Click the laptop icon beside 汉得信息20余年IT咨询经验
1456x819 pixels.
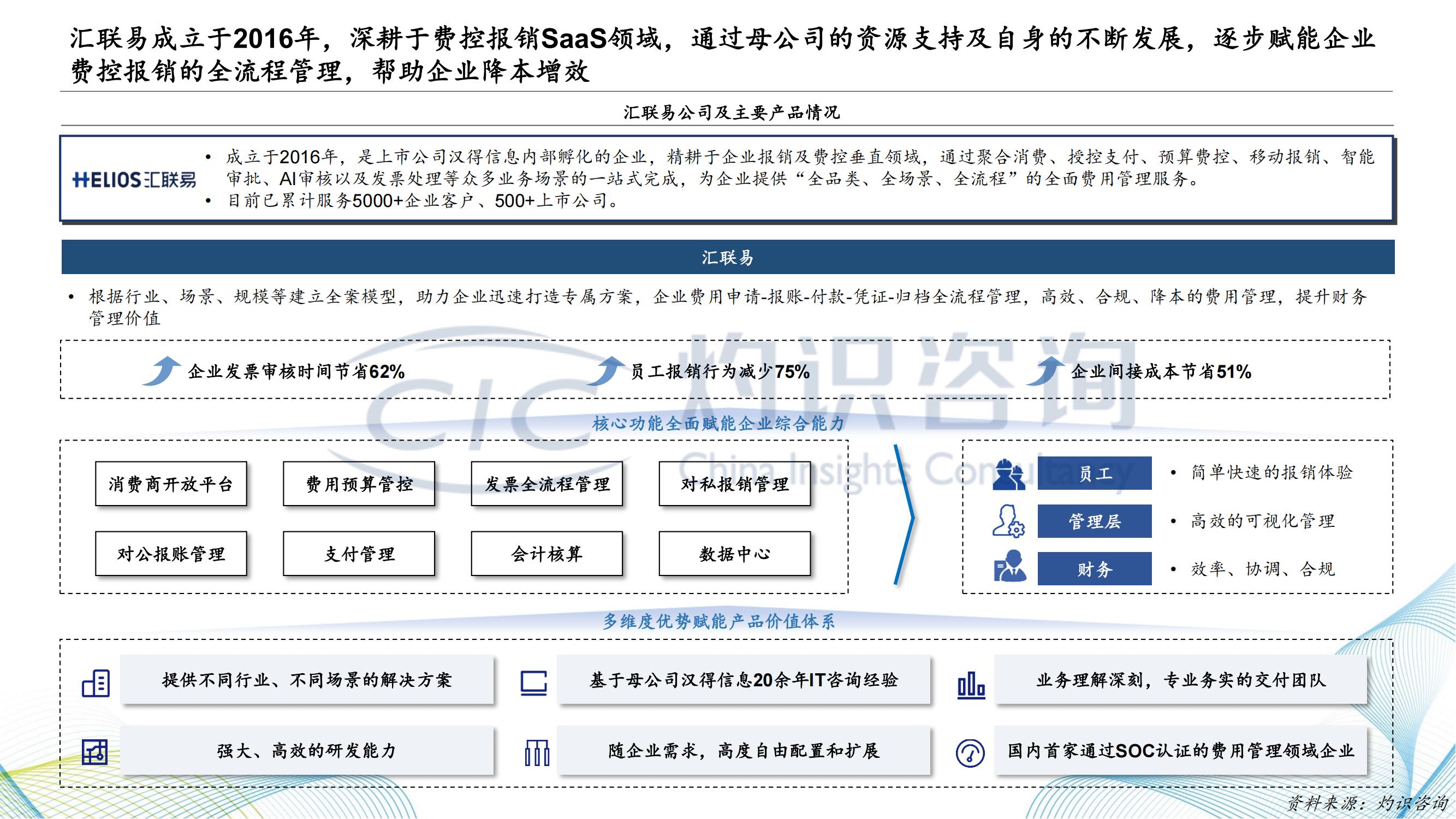coord(533,683)
